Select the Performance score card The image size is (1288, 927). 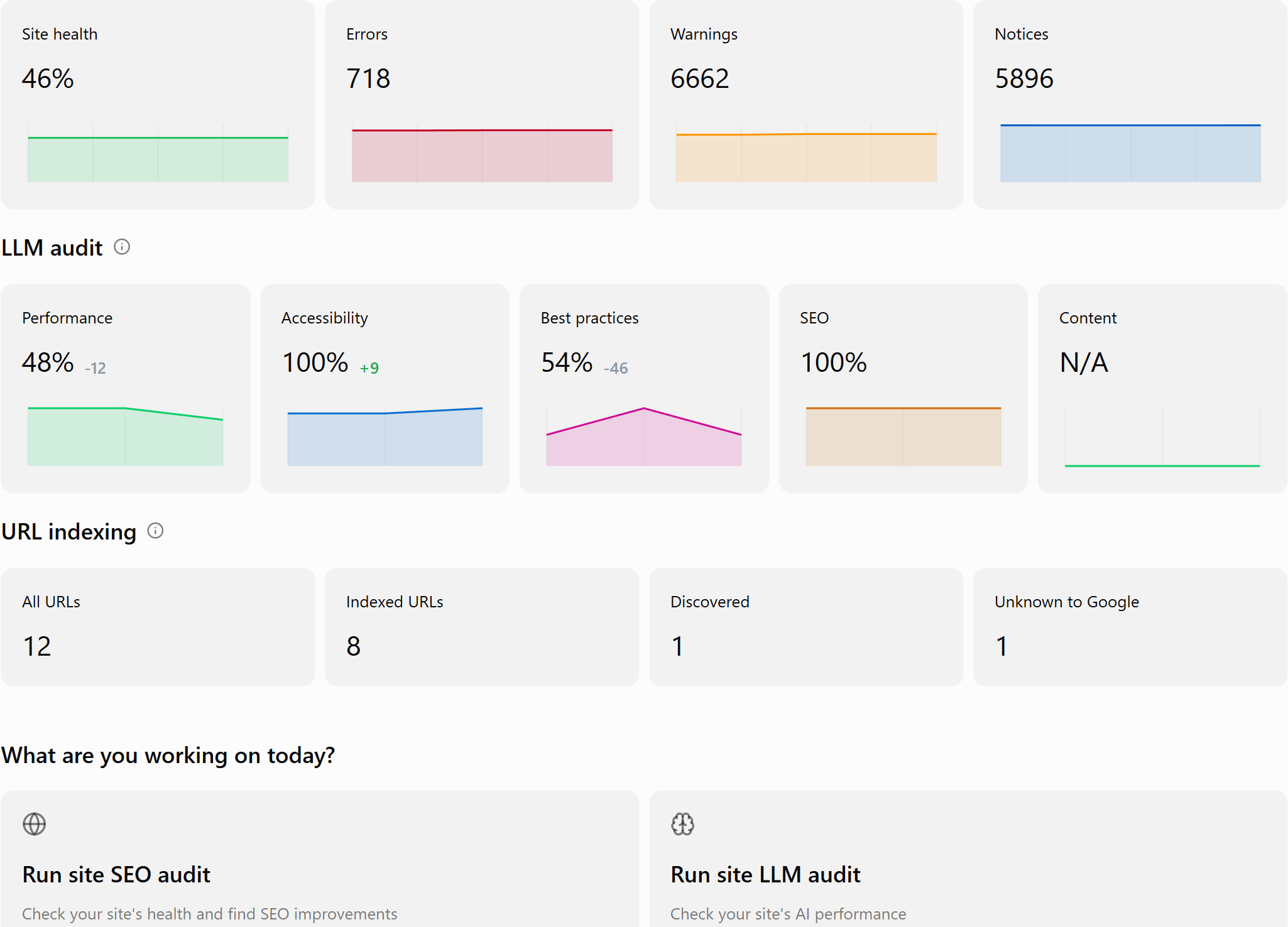tap(126, 388)
